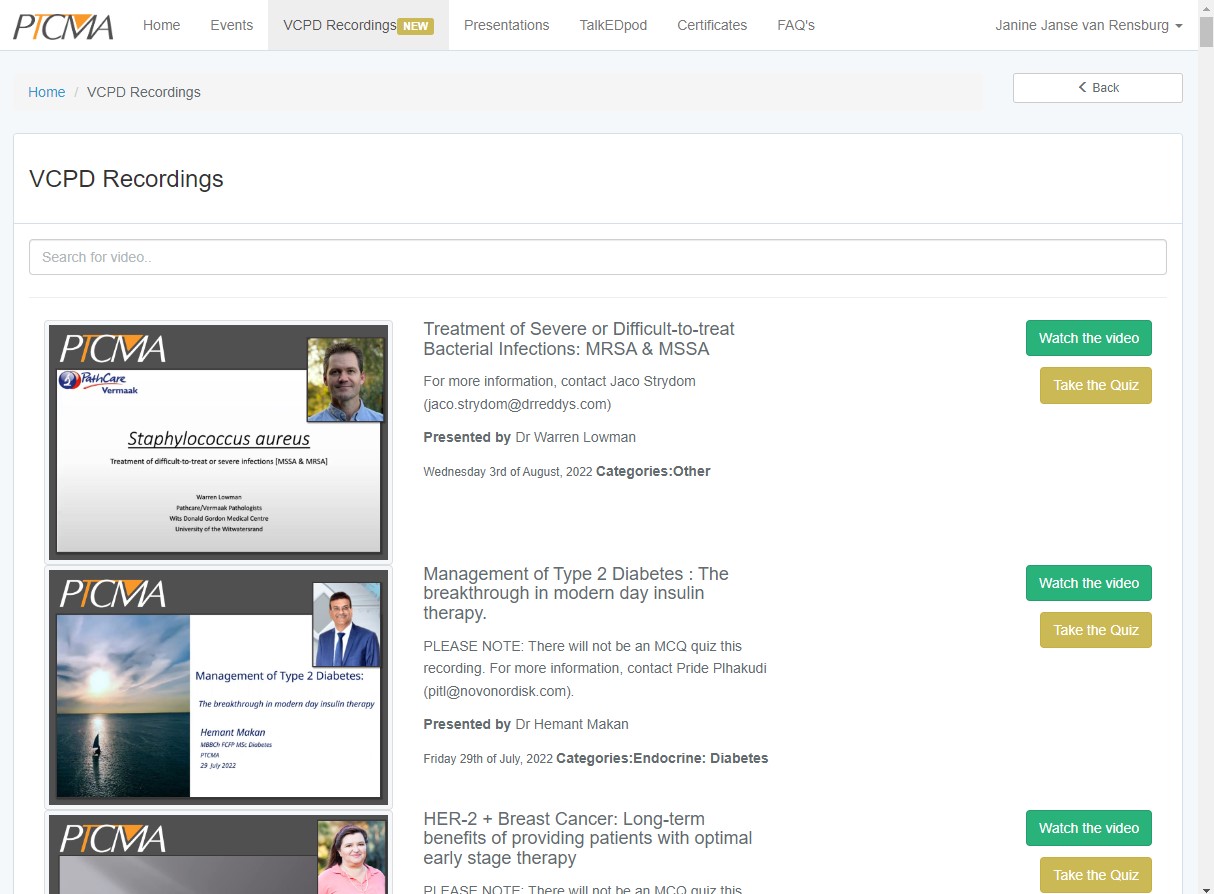Take the Quiz for MRSA & MSSA recording
This screenshot has height=894, width=1214.
point(1096,385)
